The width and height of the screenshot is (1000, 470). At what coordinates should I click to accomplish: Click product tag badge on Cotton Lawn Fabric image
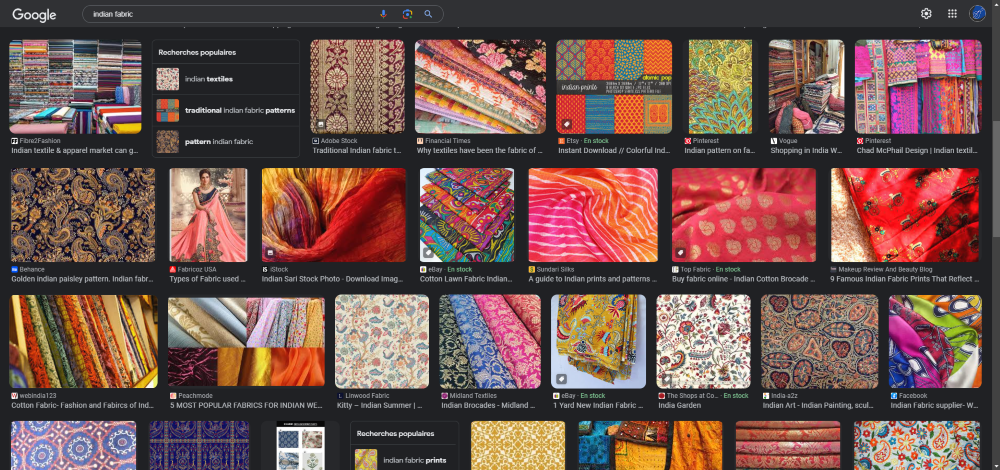(x=429, y=253)
